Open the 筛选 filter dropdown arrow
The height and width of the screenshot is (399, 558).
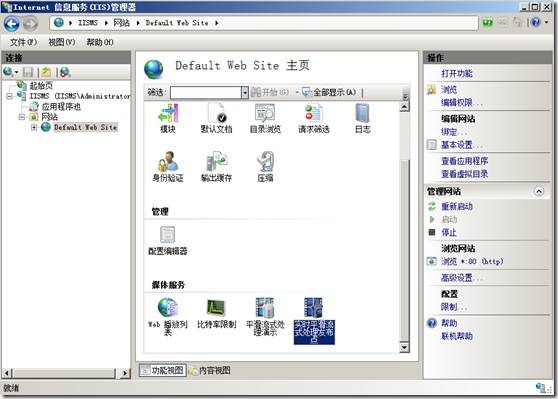pos(245,93)
